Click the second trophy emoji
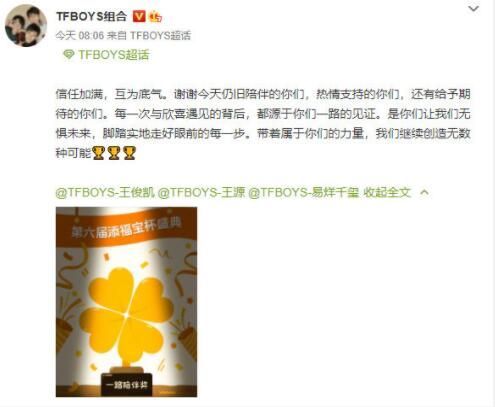 tap(114, 153)
